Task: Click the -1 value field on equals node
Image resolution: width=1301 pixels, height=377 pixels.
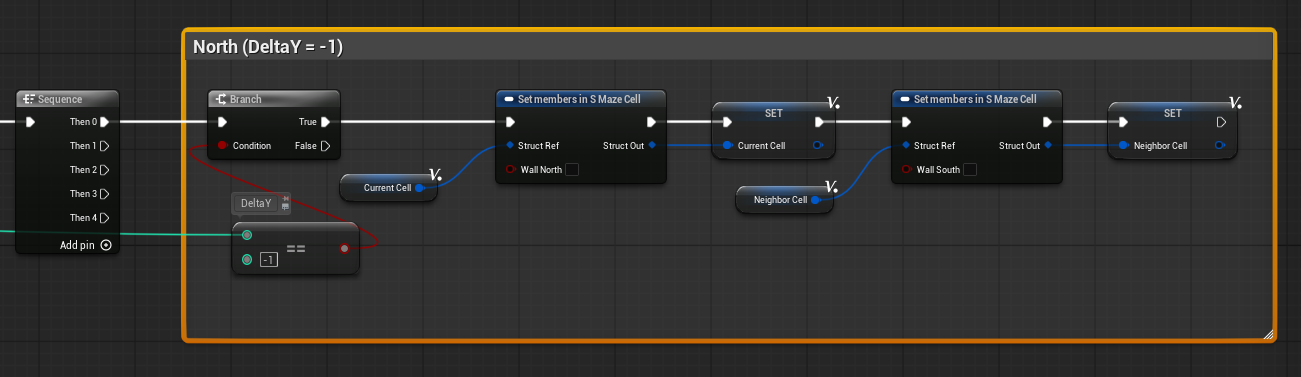Action: pos(268,260)
